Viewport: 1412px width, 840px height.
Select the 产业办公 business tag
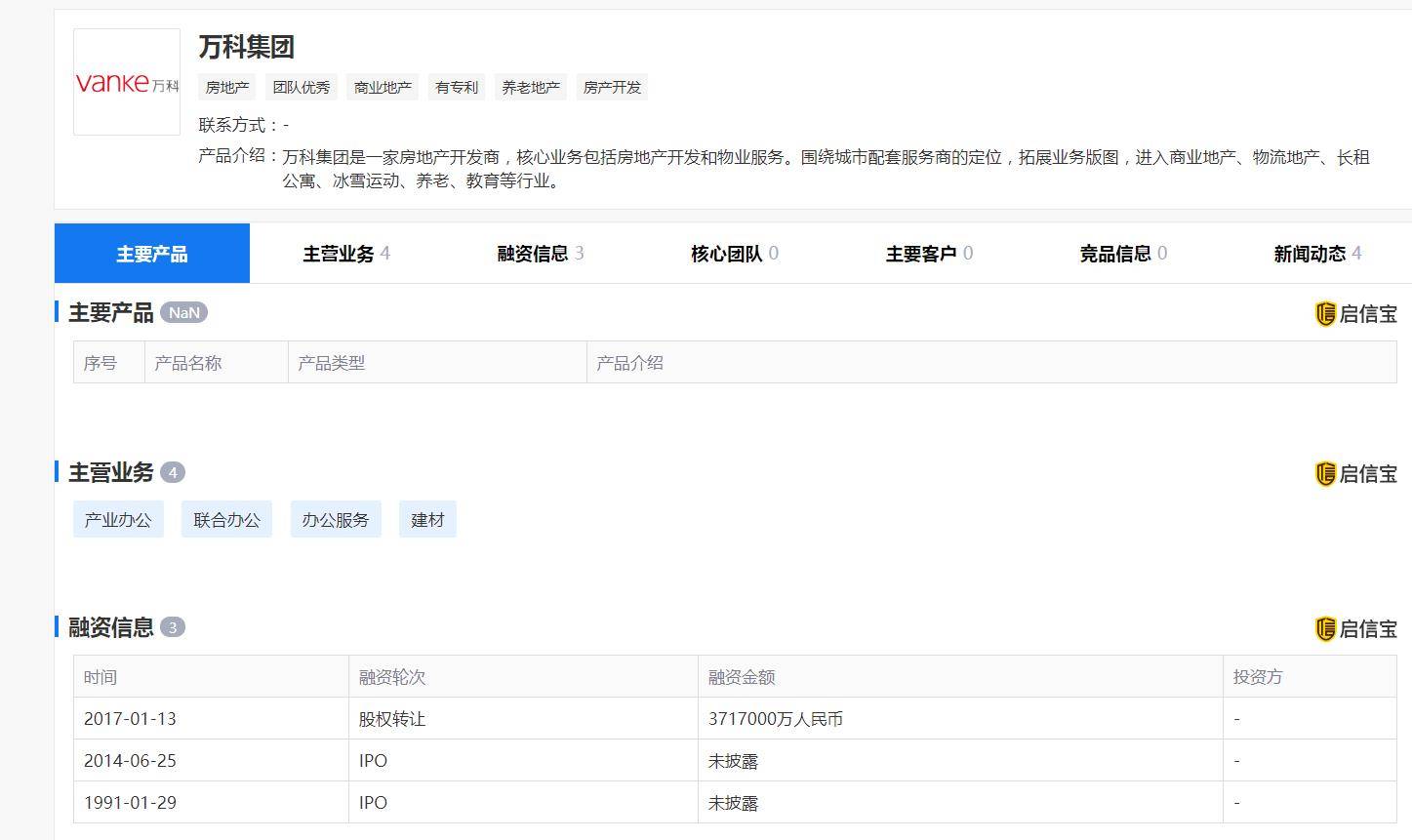(118, 520)
